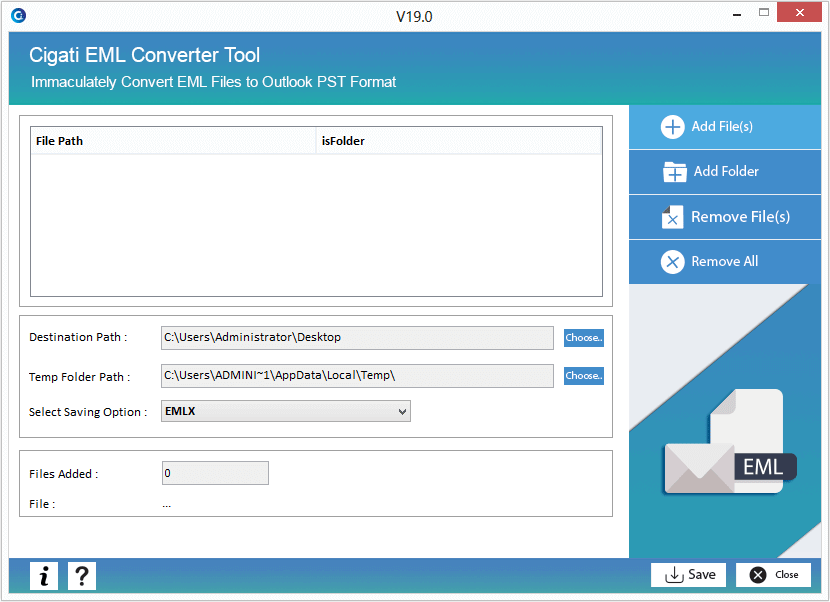Screen dimensions: 830x602
Task: Choose a destination path folder
Action: (583, 338)
